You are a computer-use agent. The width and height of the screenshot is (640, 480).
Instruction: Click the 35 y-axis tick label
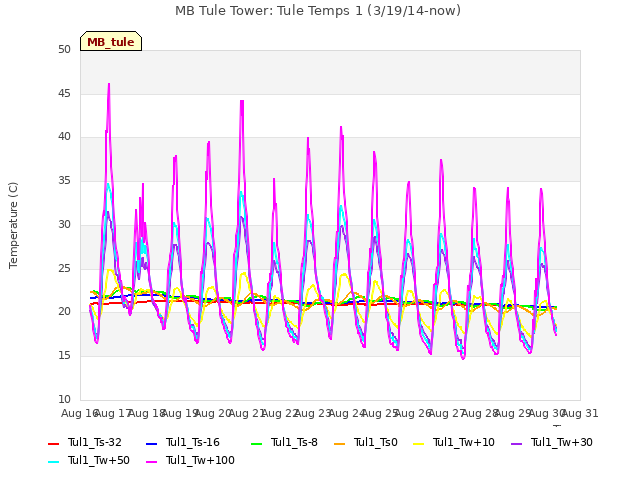[64, 180]
